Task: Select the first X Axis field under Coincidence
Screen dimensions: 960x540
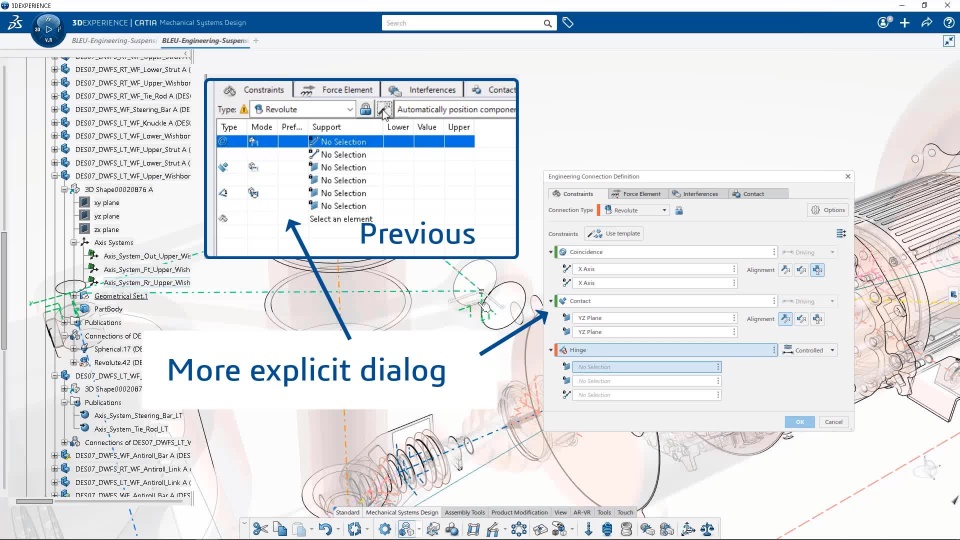Action: pyautogui.click(x=655, y=269)
